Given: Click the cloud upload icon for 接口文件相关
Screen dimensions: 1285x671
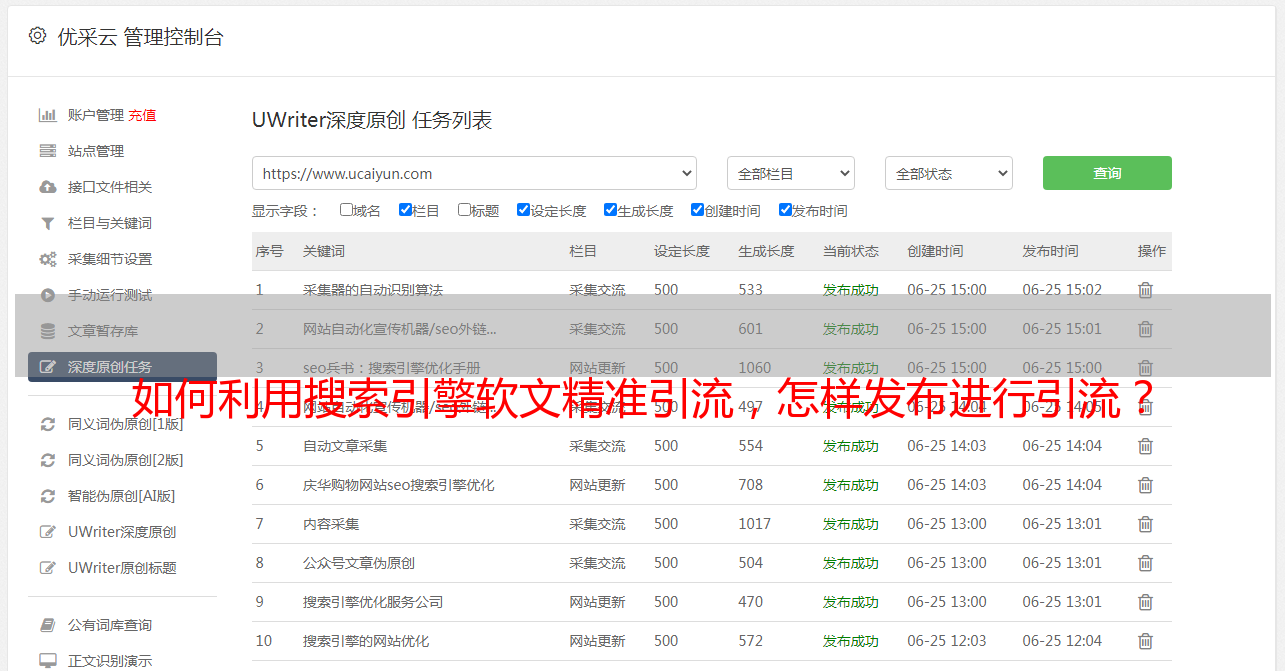Looking at the screenshot, I should (47, 187).
